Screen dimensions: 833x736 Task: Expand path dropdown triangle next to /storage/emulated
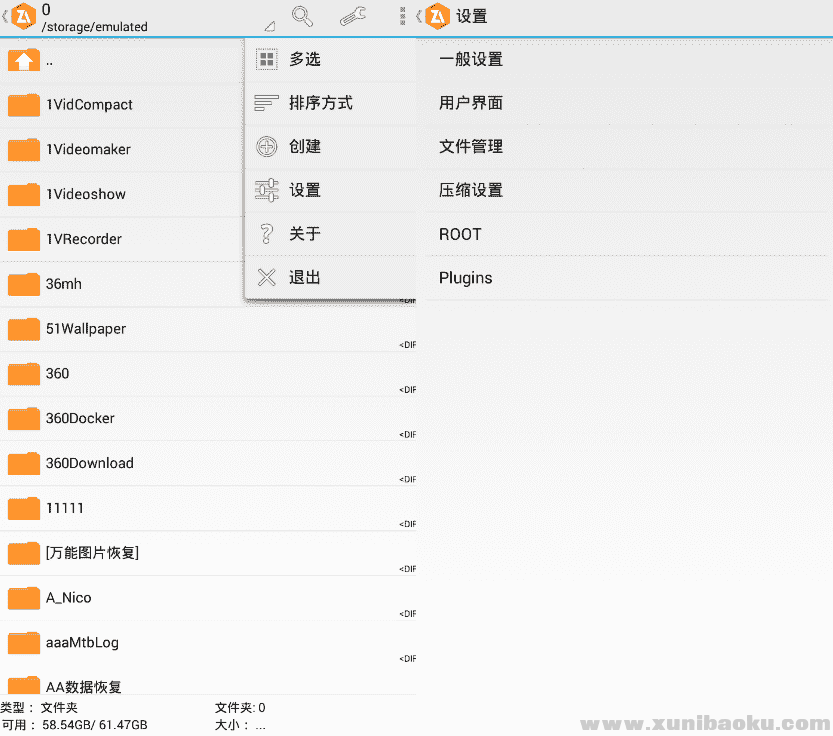(x=269, y=27)
